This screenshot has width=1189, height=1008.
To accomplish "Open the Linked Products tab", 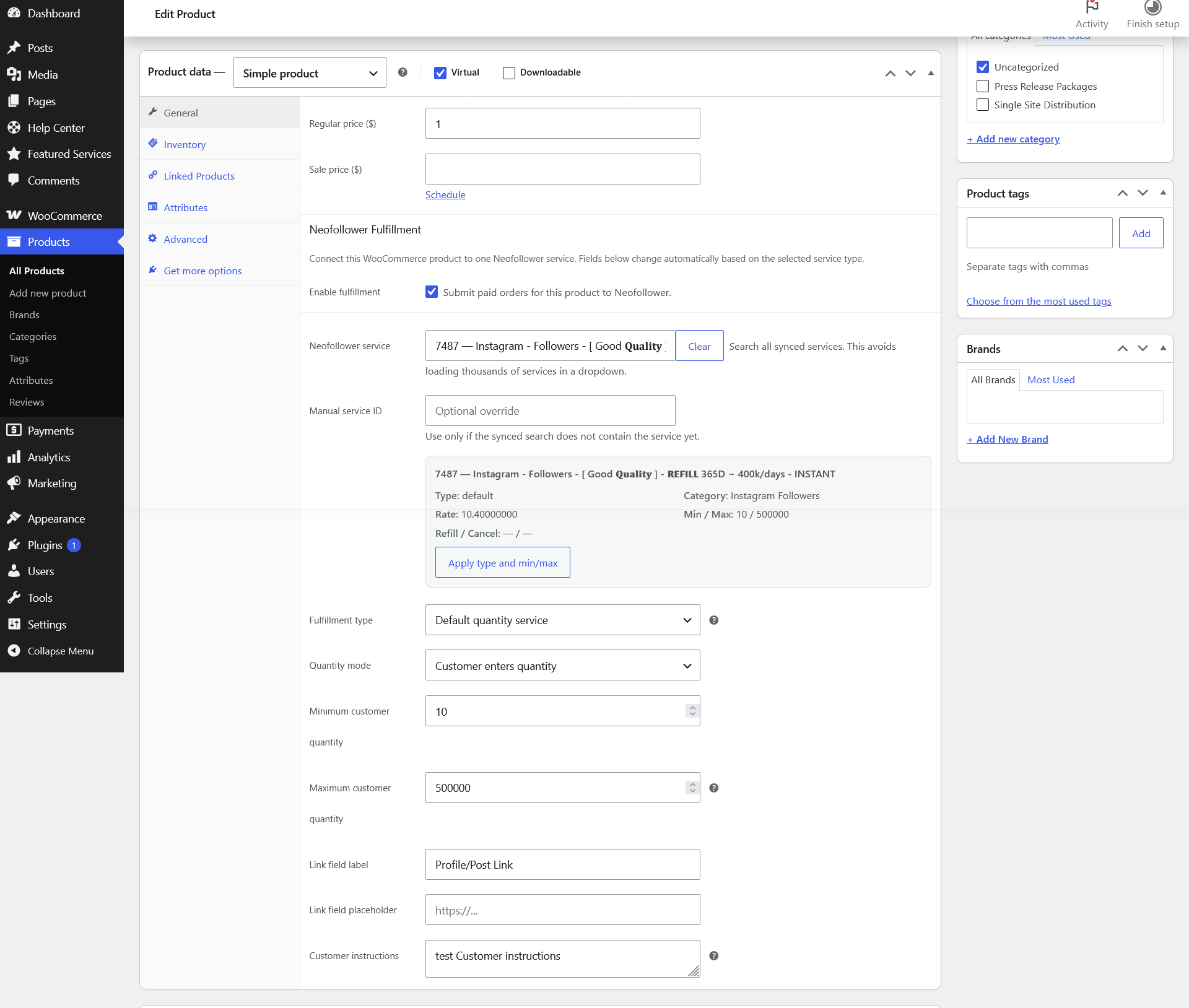I will click(220, 176).
